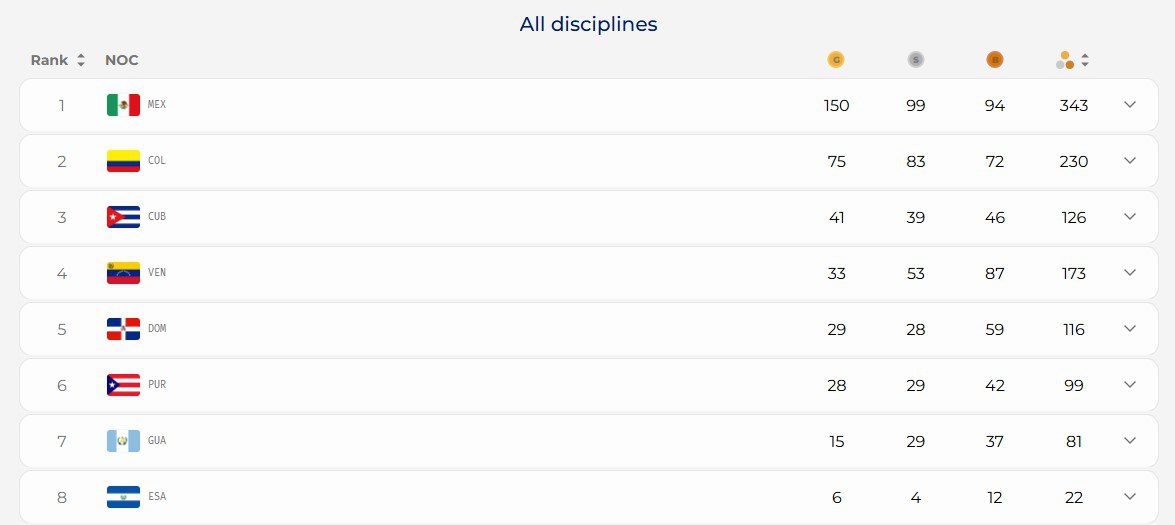Click the NOC column header
The width and height of the screenshot is (1175, 525).
121,60
